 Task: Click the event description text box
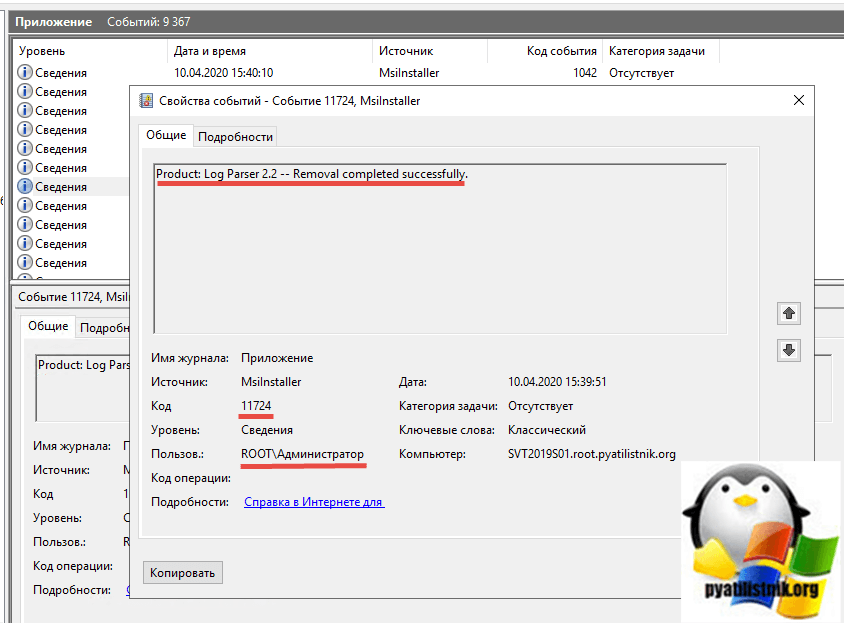(440, 250)
